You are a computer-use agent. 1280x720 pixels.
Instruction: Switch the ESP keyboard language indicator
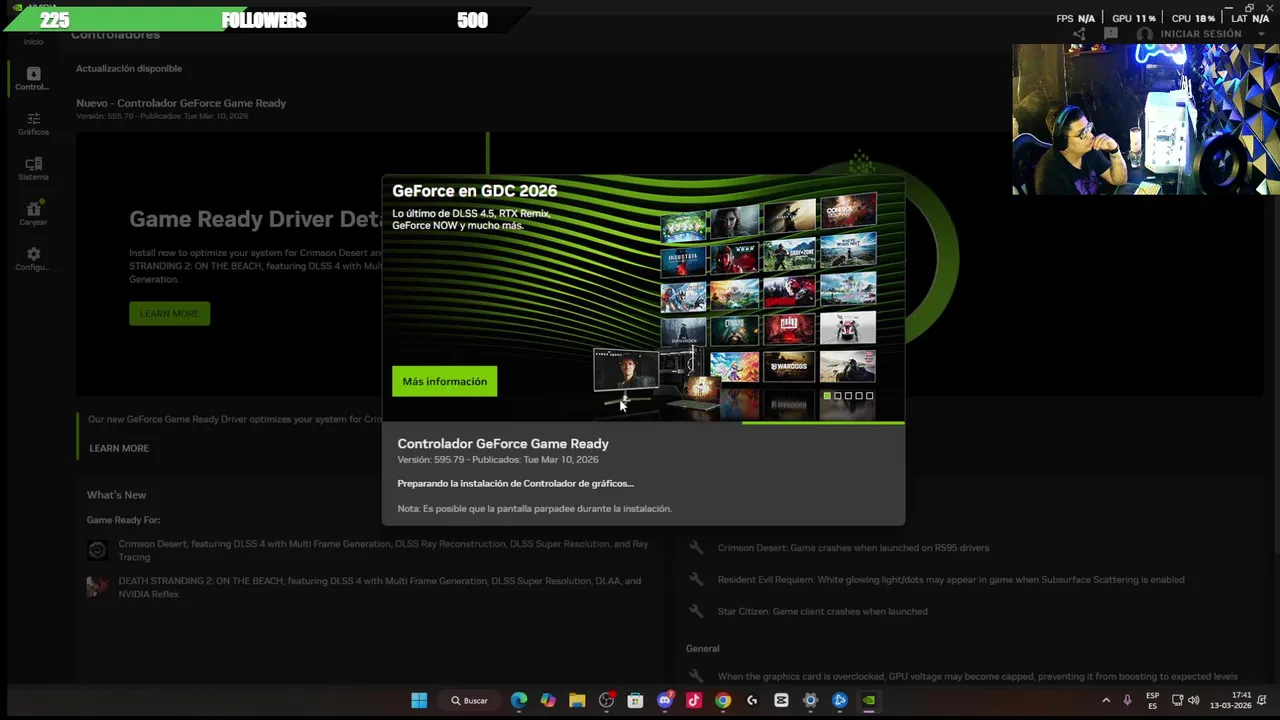1153,700
